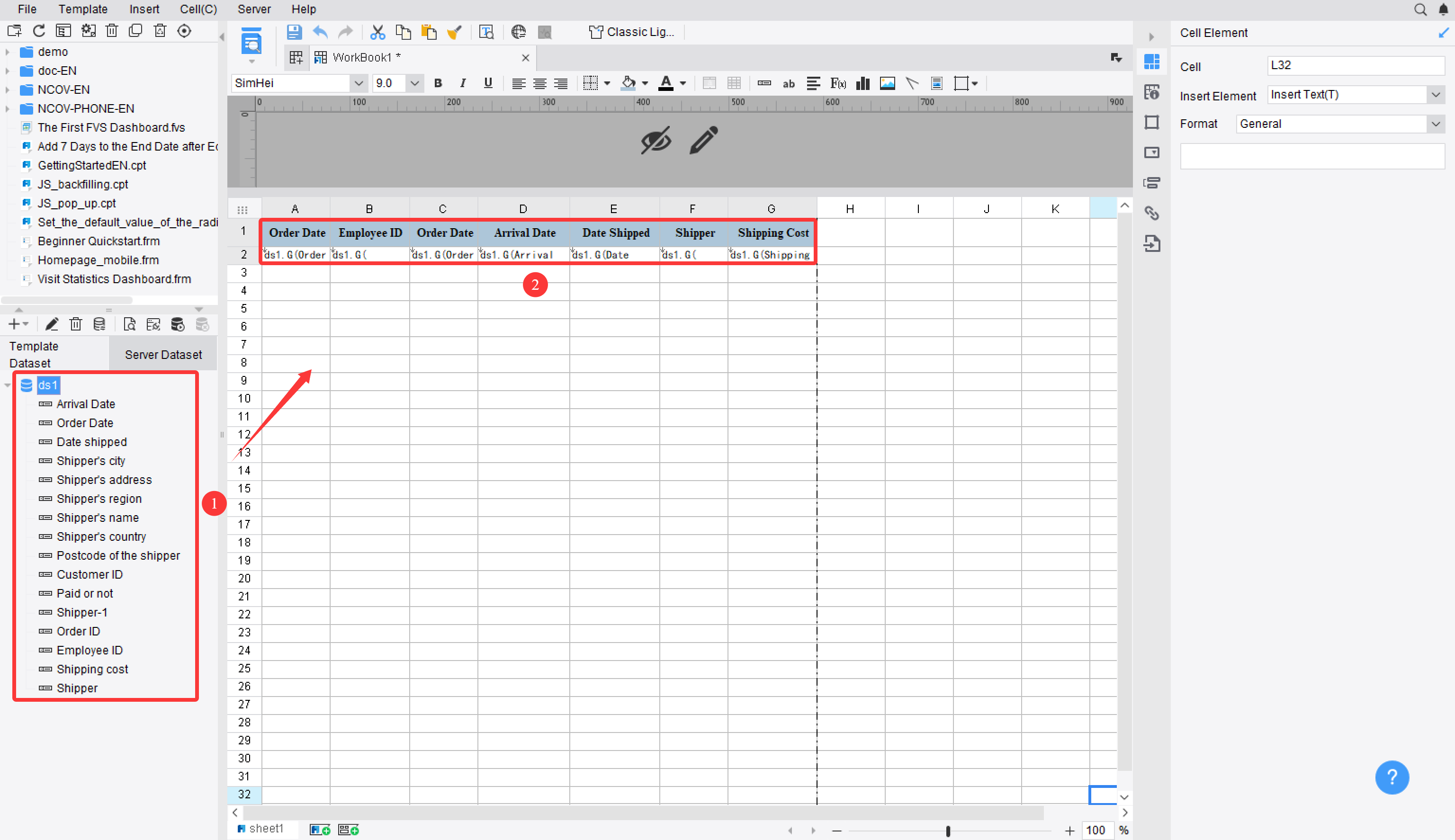
Task: Select the Arrival Date dataset field
Action: 85,404
